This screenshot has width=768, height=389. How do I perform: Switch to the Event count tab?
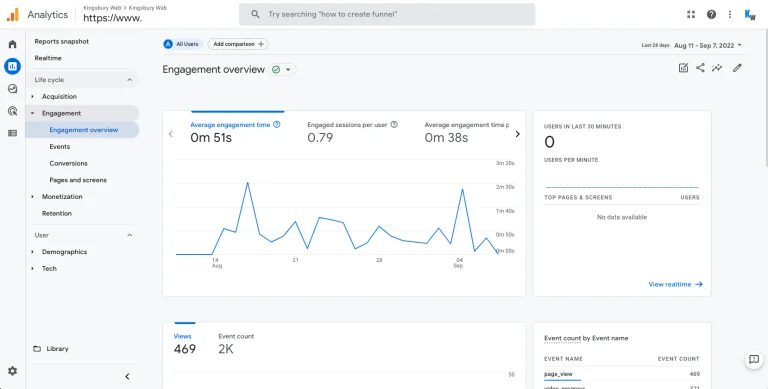236,344
